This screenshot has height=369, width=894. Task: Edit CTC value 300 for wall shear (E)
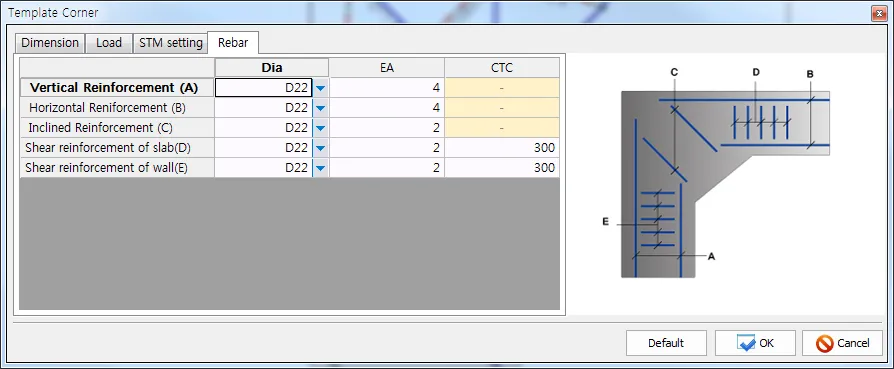pos(502,168)
